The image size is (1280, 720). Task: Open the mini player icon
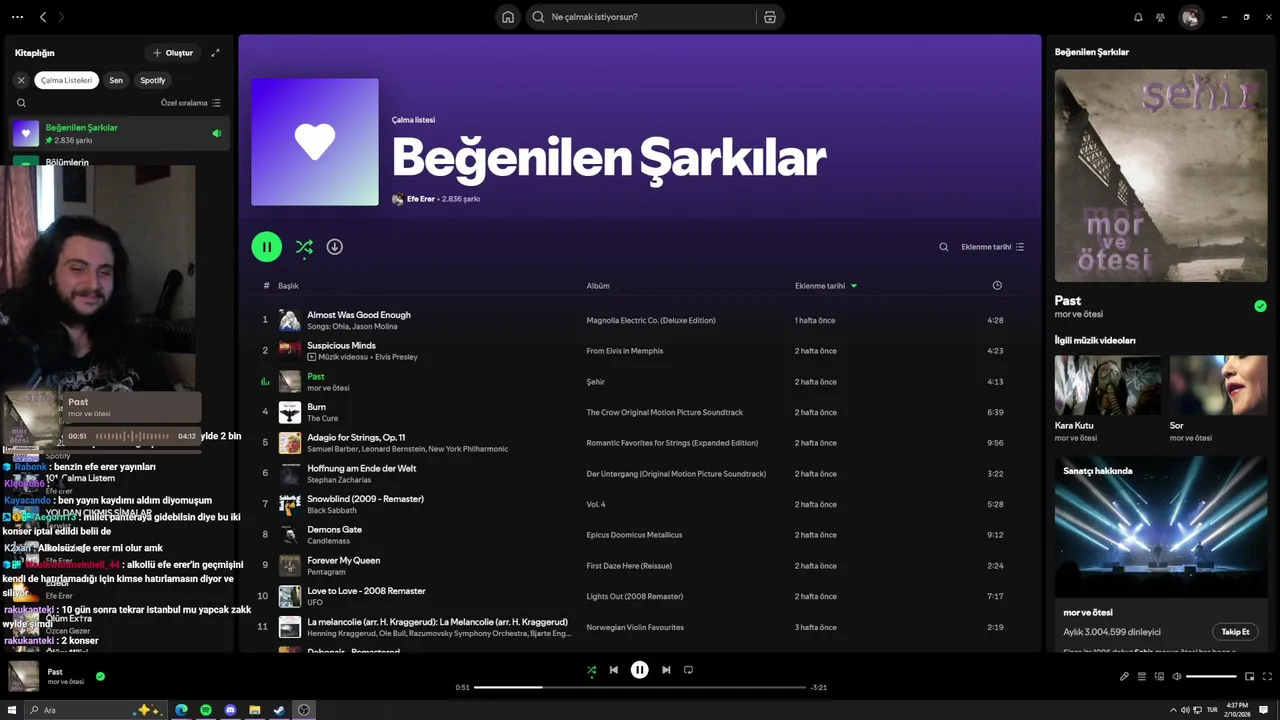pyautogui.click(x=1249, y=677)
